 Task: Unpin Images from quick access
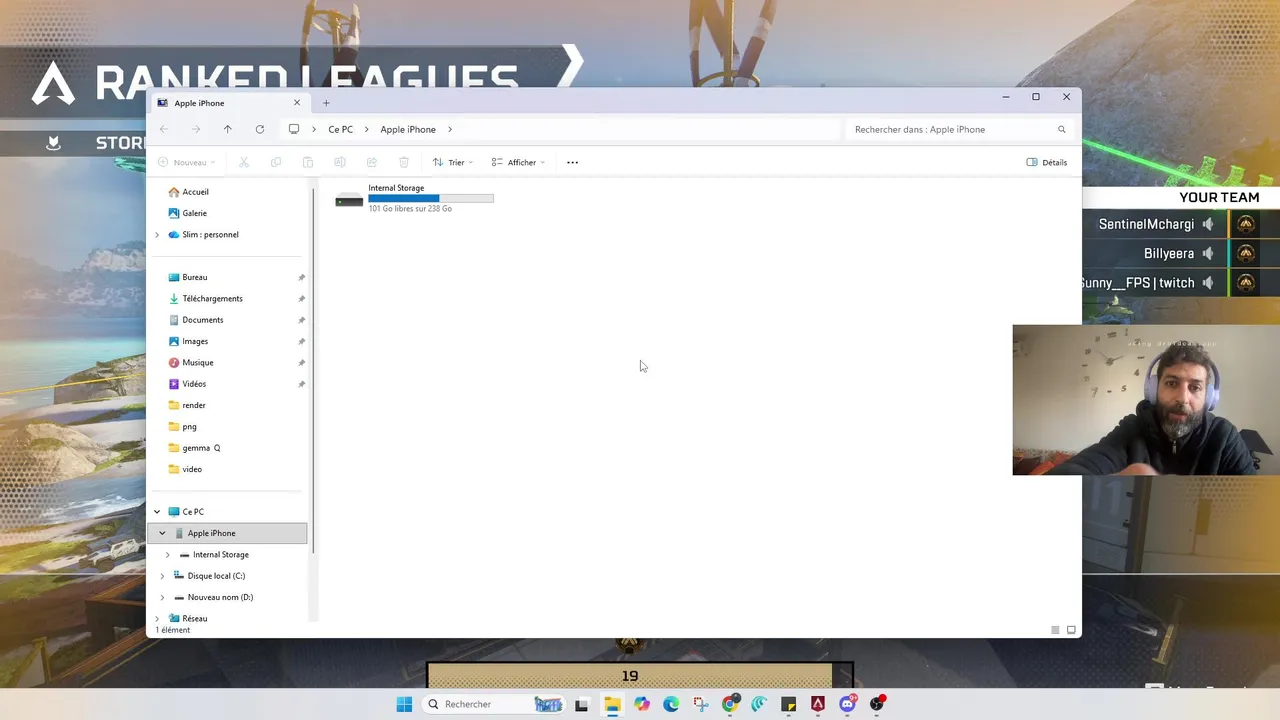pyautogui.click(x=301, y=341)
